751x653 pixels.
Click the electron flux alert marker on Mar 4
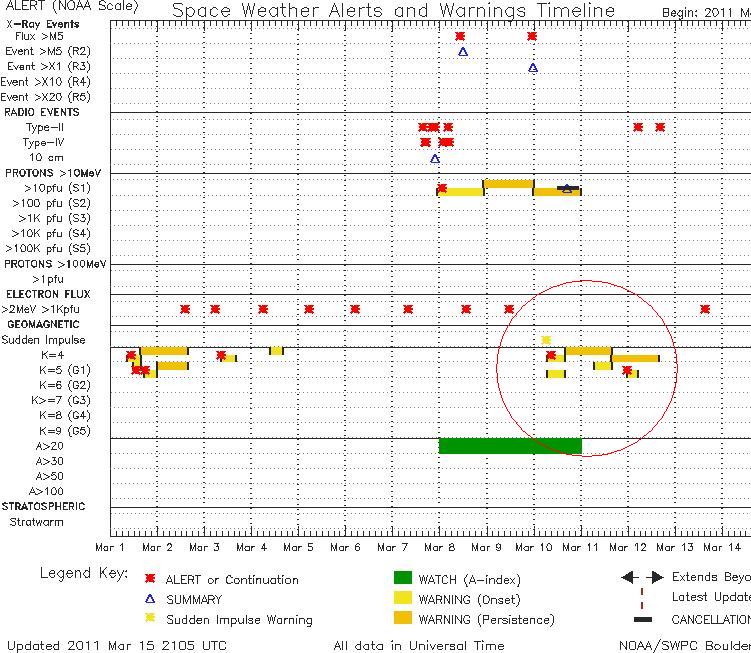[x=263, y=309]
